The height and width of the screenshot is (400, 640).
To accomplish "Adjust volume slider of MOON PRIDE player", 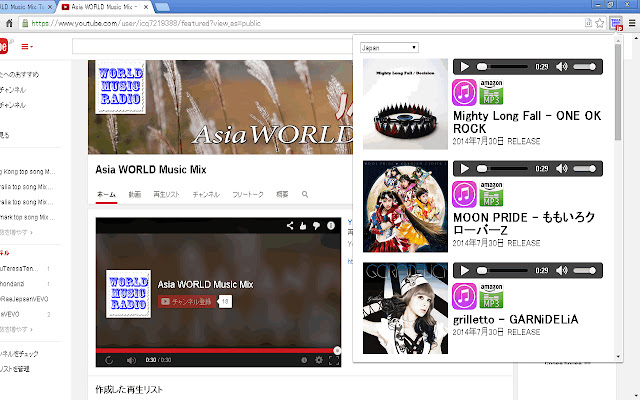I will [x=585, y=168].
